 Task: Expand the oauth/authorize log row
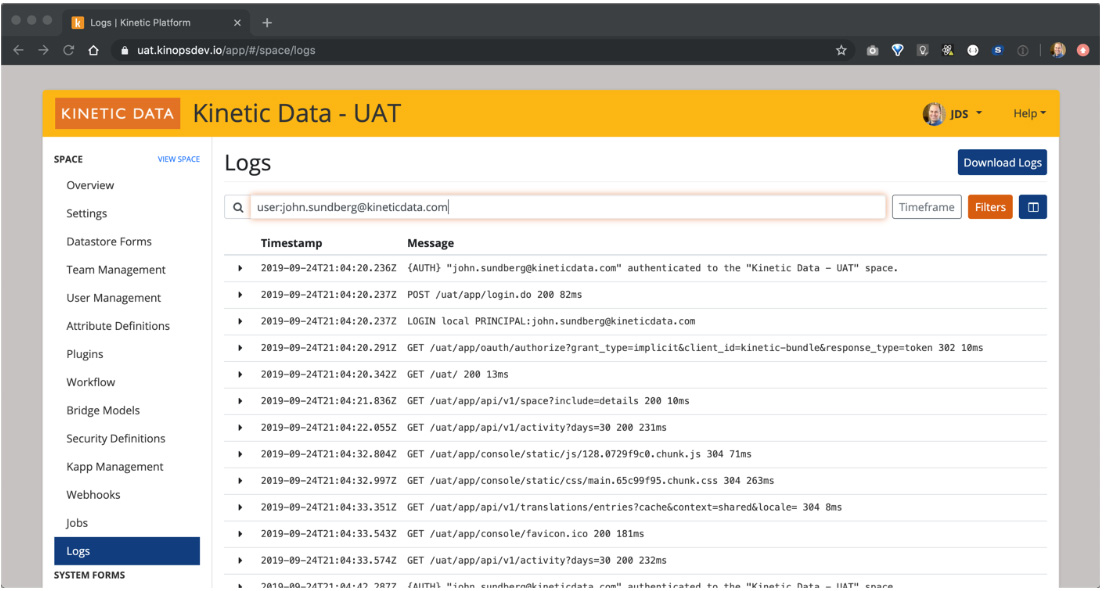point(240,348)
